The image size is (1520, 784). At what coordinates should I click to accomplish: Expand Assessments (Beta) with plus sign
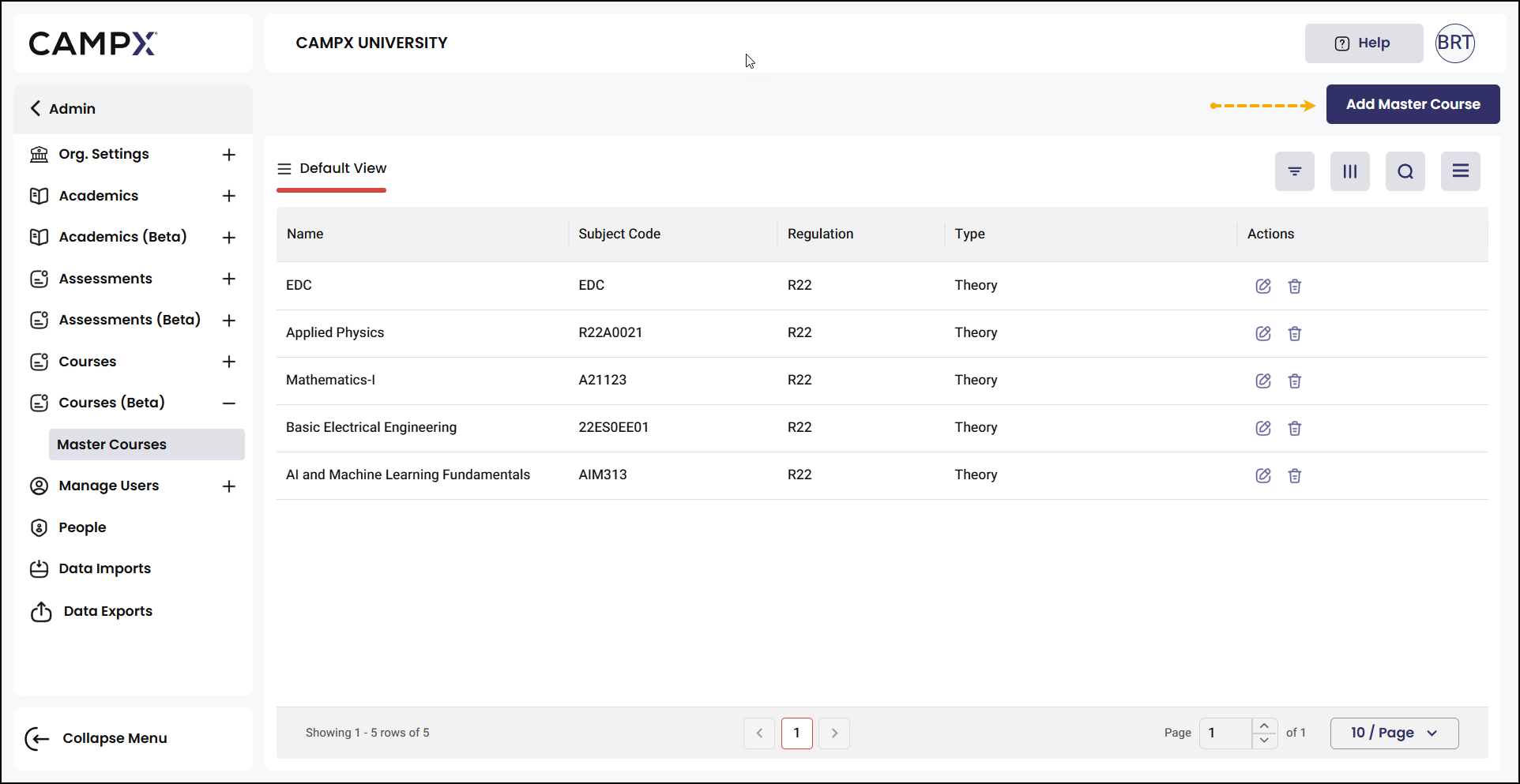coord(229,321)
